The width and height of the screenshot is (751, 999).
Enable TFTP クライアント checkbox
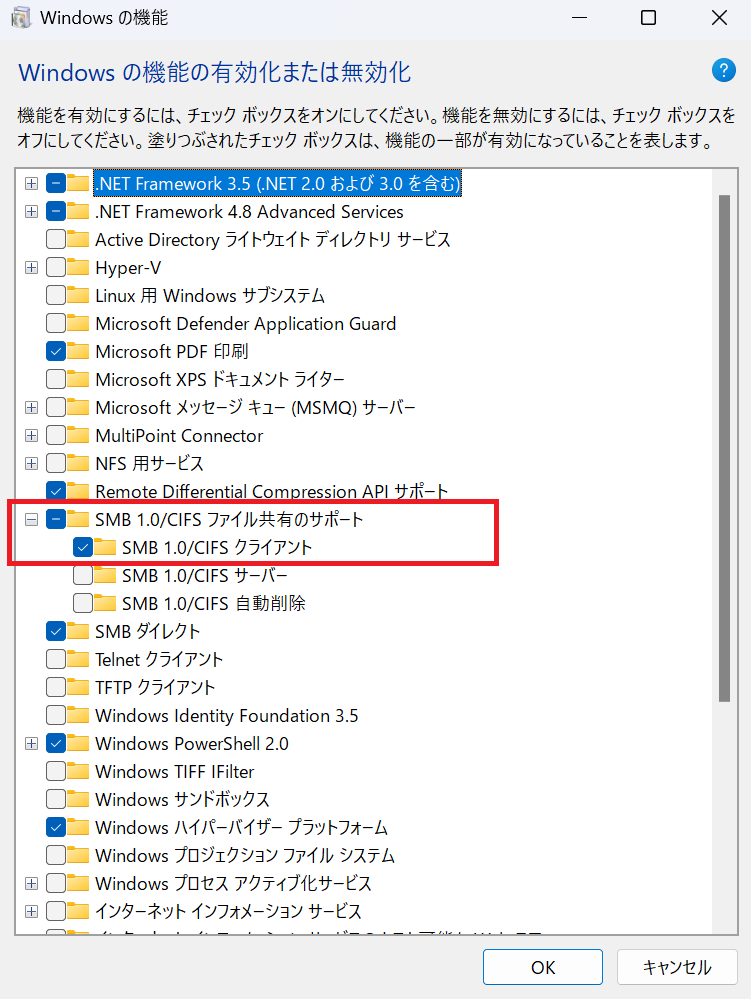pos(56,687)
